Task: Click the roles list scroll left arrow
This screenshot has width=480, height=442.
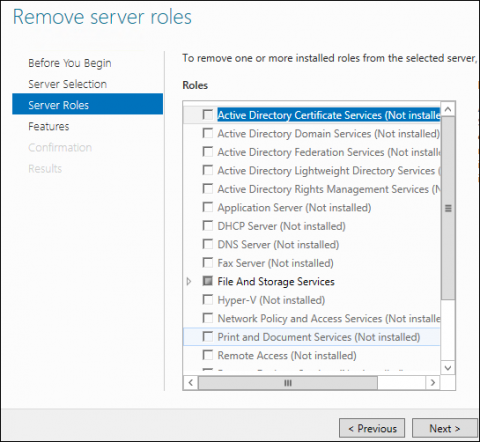Action: click(x=190, y=383)
